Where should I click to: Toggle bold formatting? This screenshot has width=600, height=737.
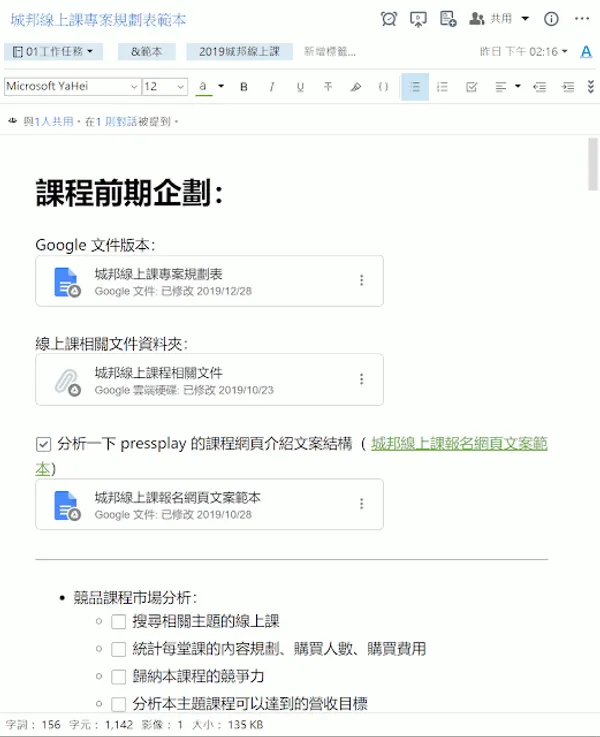244,87
